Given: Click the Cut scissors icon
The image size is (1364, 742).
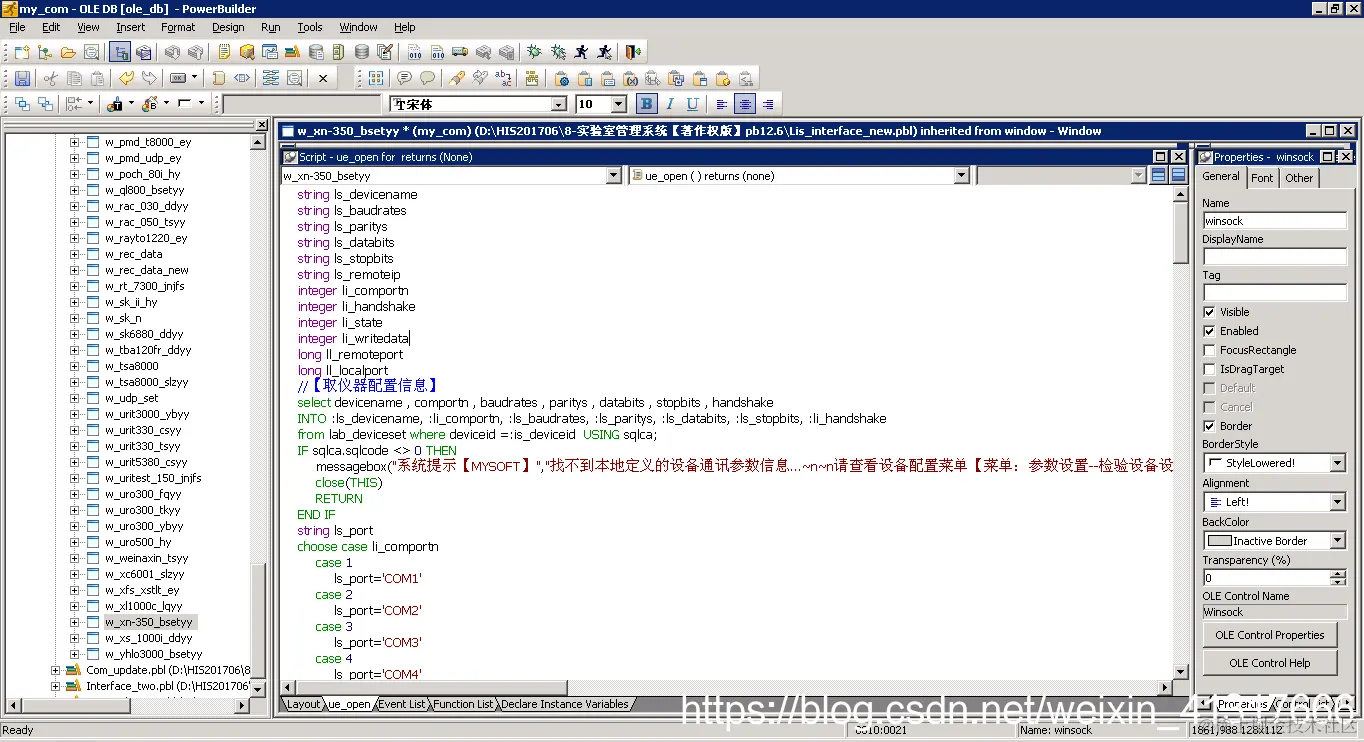Looking at the screenshot, I should point(50,78).
